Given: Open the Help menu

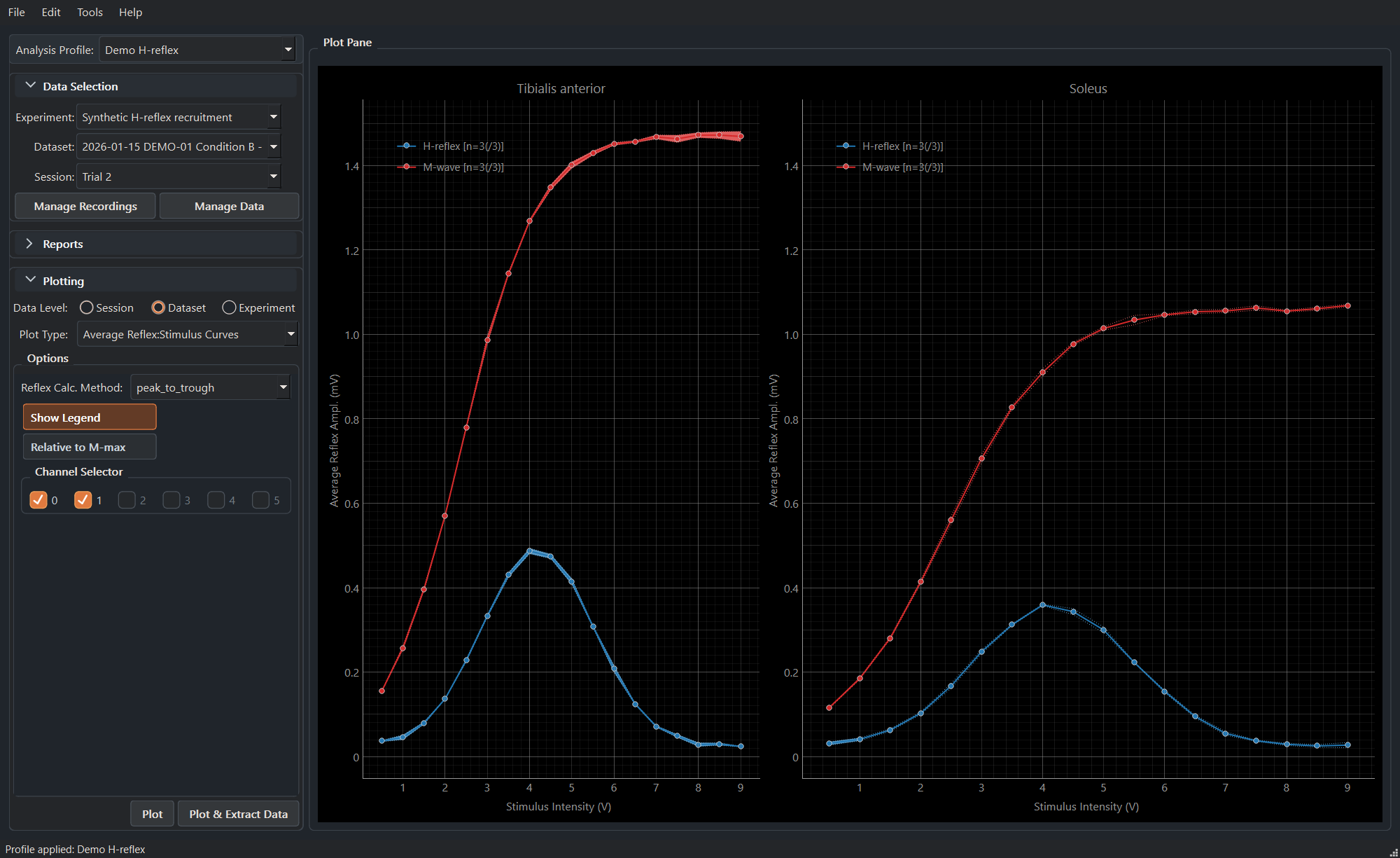Looking at the screenshot, I should 130,12.
